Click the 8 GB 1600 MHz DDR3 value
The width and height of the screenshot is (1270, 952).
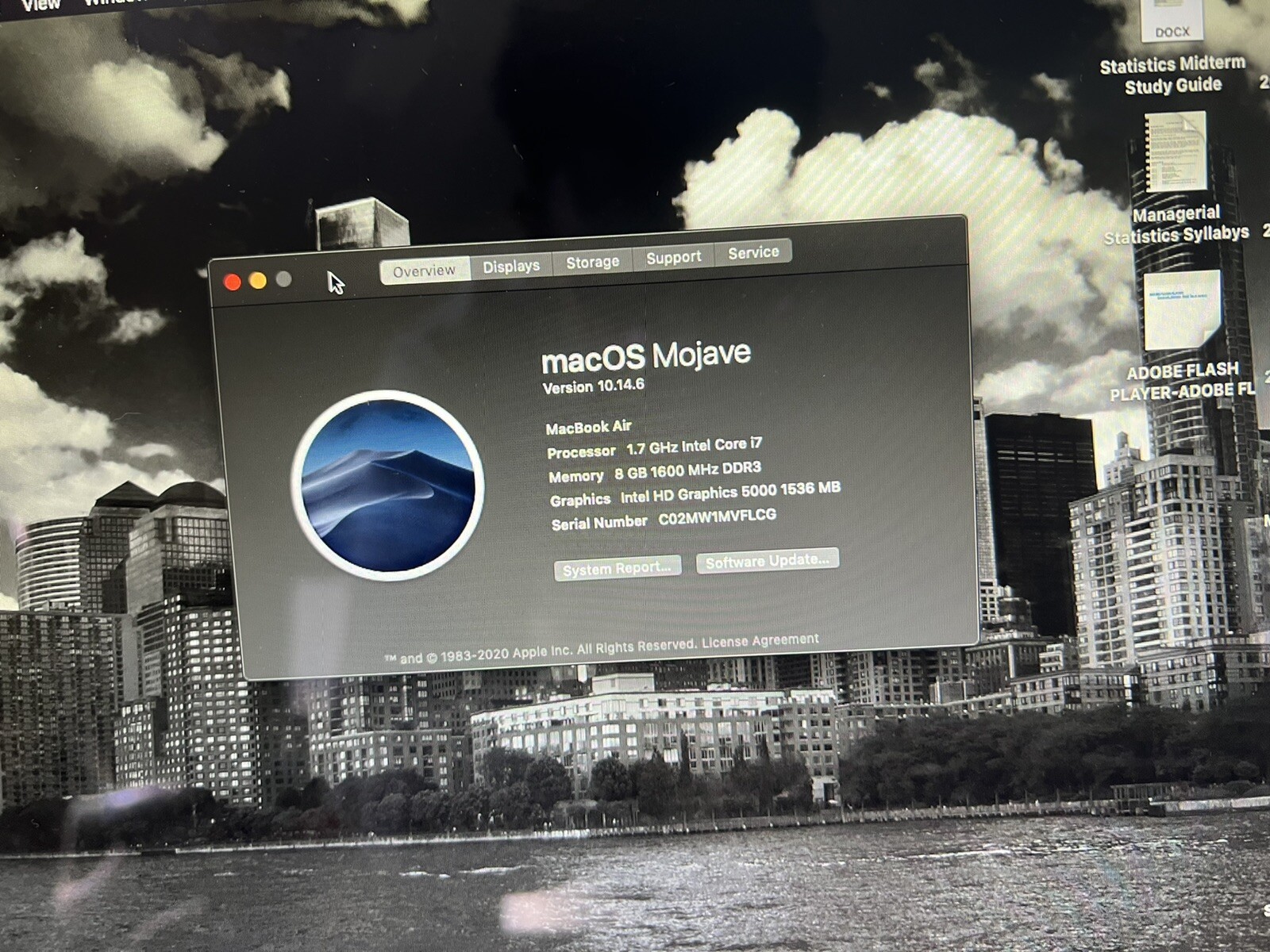(687, 471)
